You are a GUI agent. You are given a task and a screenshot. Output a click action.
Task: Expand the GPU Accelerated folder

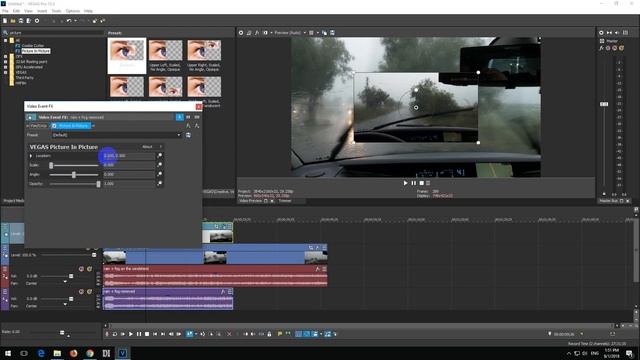5,67
